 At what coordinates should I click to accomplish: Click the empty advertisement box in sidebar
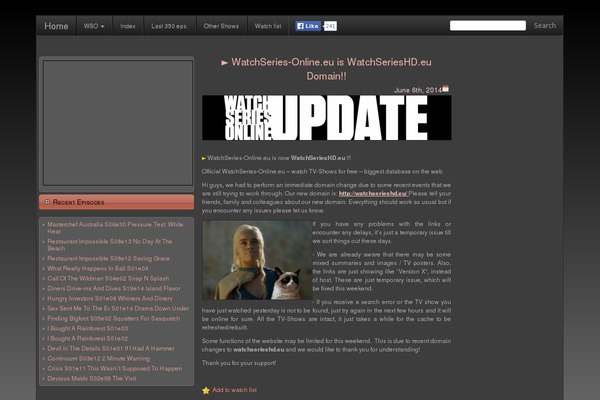118,123
